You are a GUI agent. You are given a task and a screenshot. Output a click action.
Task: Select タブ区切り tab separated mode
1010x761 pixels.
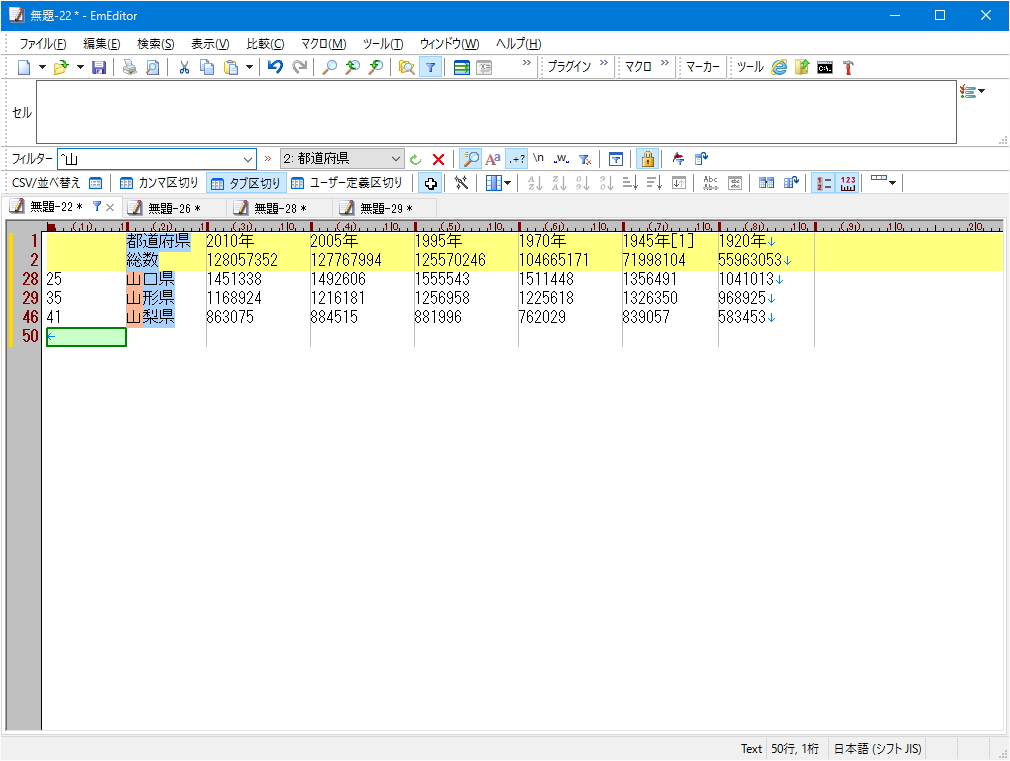click(x=246, y=183)
